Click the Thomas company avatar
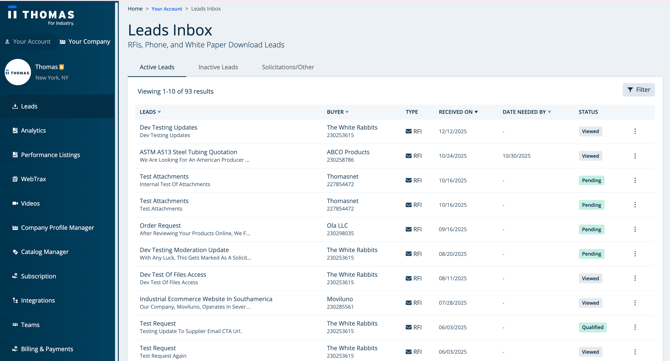670x361 pixels. tap(18, 72)
